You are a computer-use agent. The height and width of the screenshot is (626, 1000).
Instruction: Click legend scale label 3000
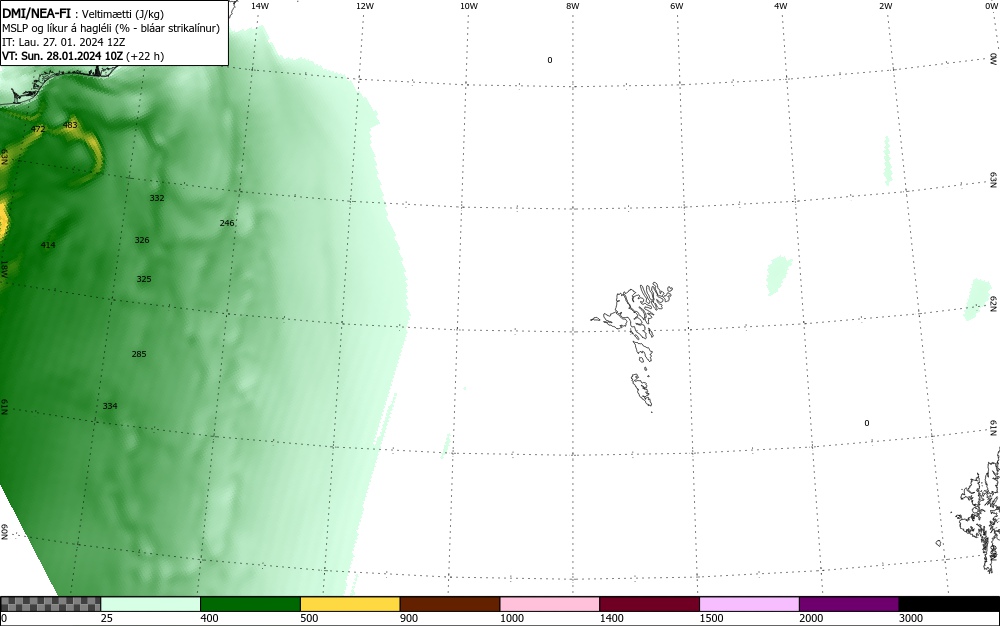click(911, 618)
